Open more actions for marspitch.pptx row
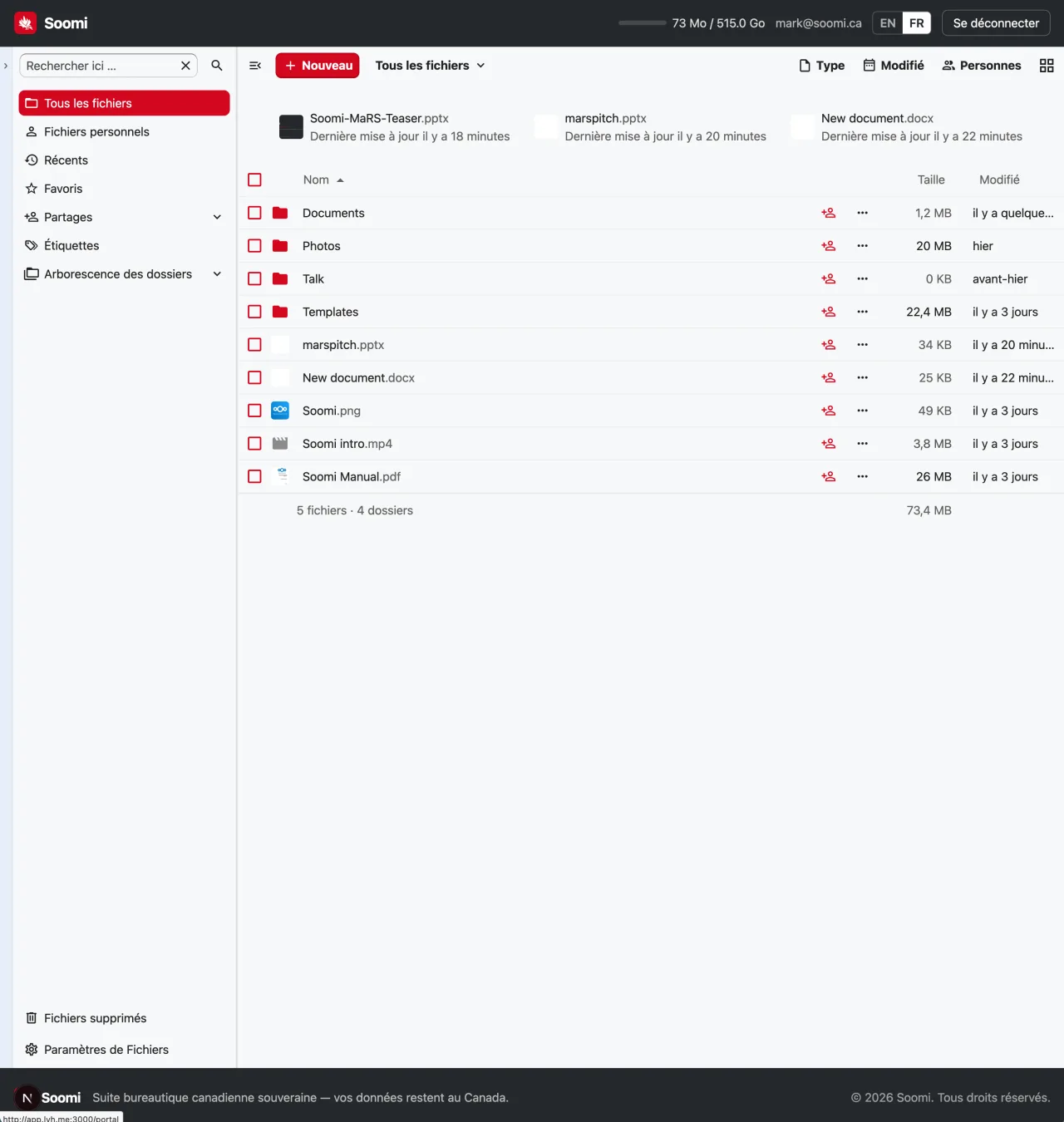 863,345
